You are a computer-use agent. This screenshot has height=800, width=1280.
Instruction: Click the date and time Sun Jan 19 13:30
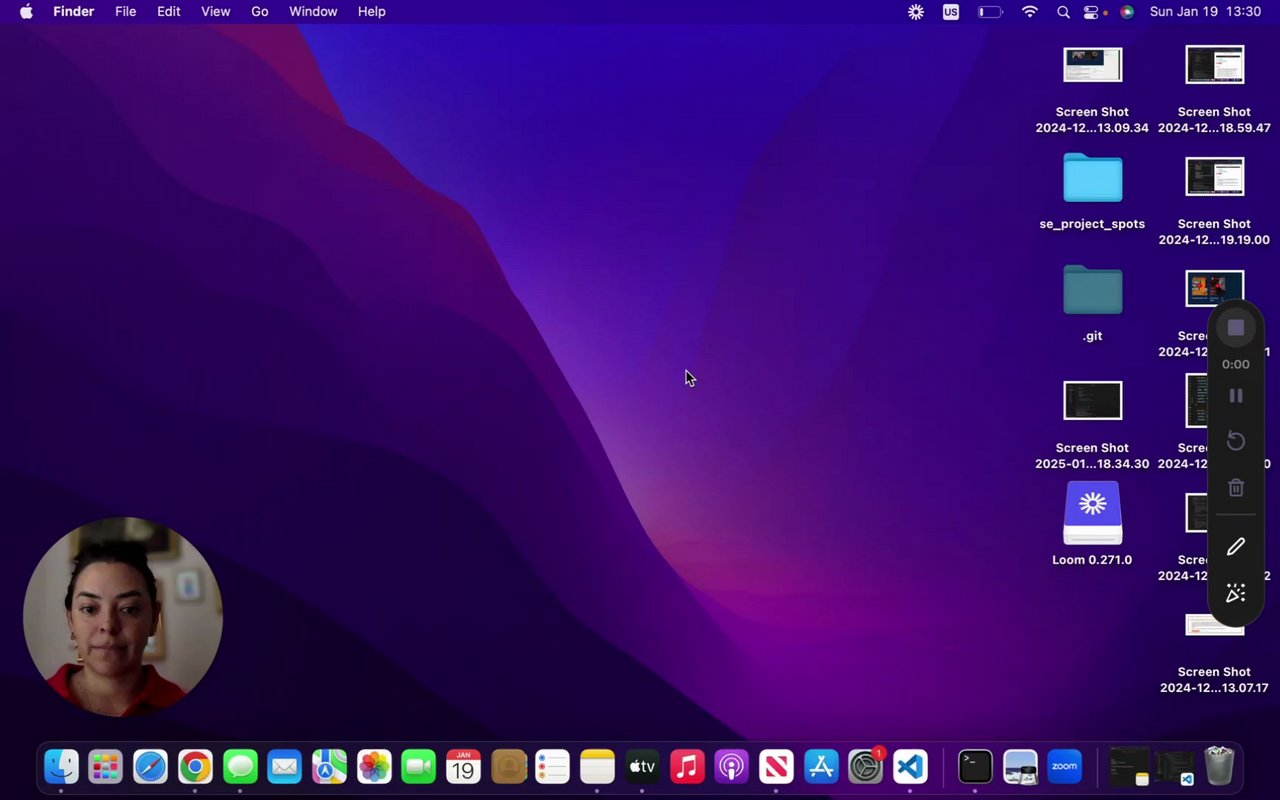(1205, 12)
